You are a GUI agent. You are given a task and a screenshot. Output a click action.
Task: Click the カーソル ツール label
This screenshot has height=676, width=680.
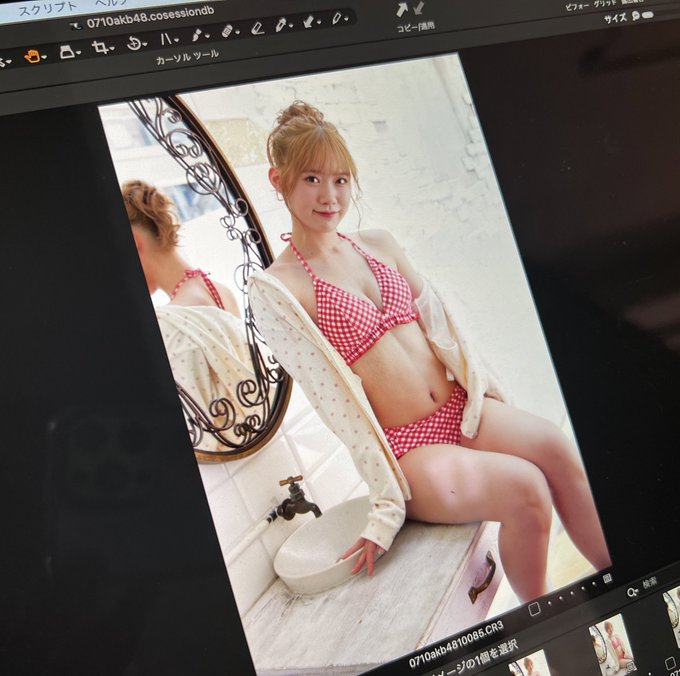tap(187, 57)
